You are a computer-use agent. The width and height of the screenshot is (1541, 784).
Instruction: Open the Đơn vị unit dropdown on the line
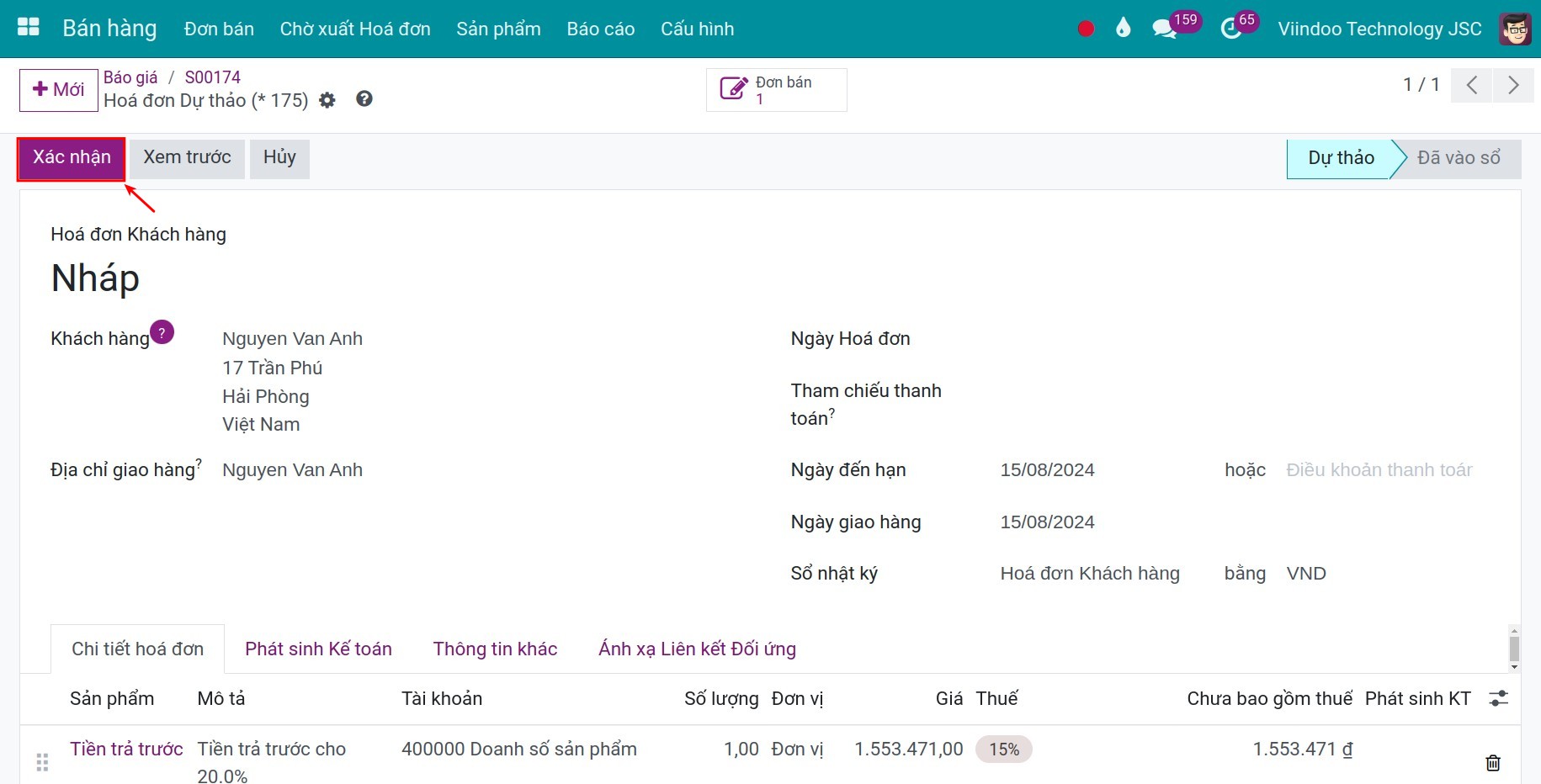pyautogui.click(x=797, y=749)
